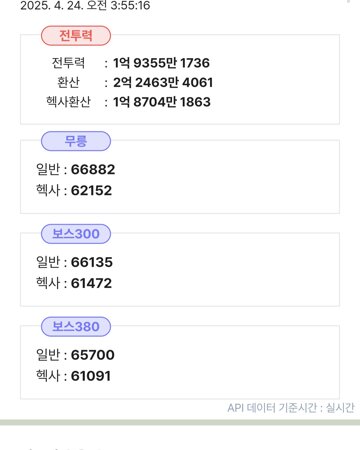Click the 일반 label in 보스300 card
The height and width of the screenshot is (450, 360).
[48, 262]
